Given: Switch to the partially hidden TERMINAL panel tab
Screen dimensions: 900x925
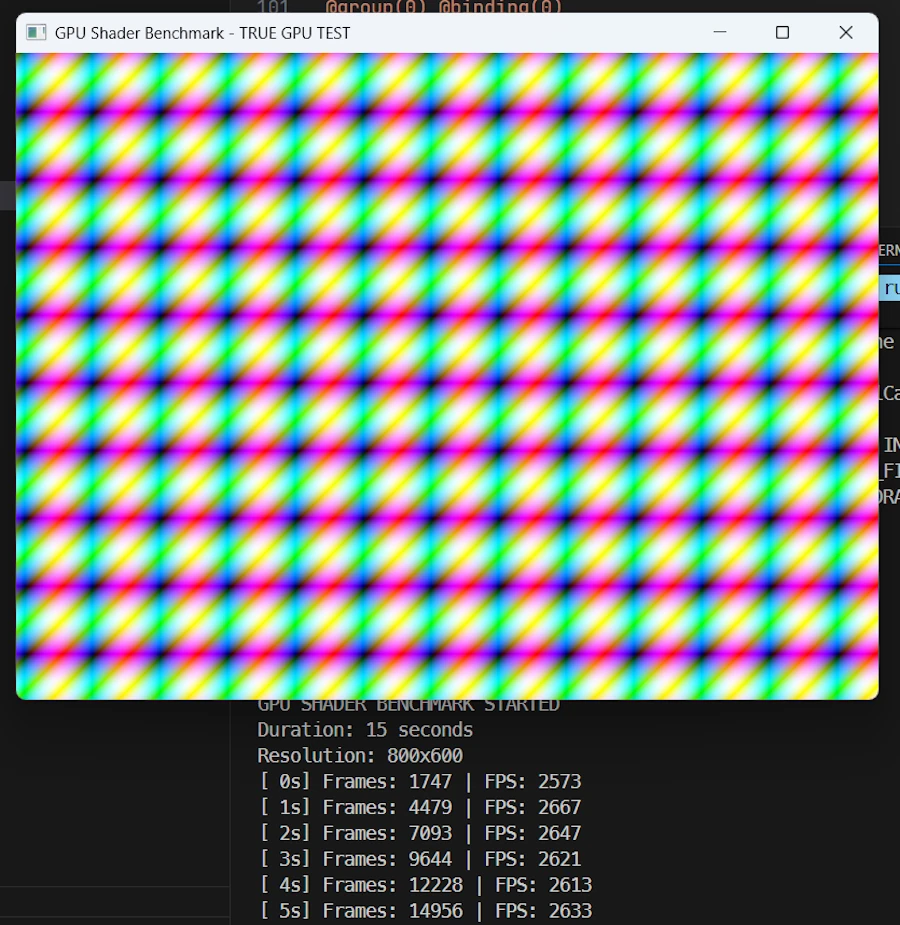Looking at the screenshot, I should (x=887, y=250).
